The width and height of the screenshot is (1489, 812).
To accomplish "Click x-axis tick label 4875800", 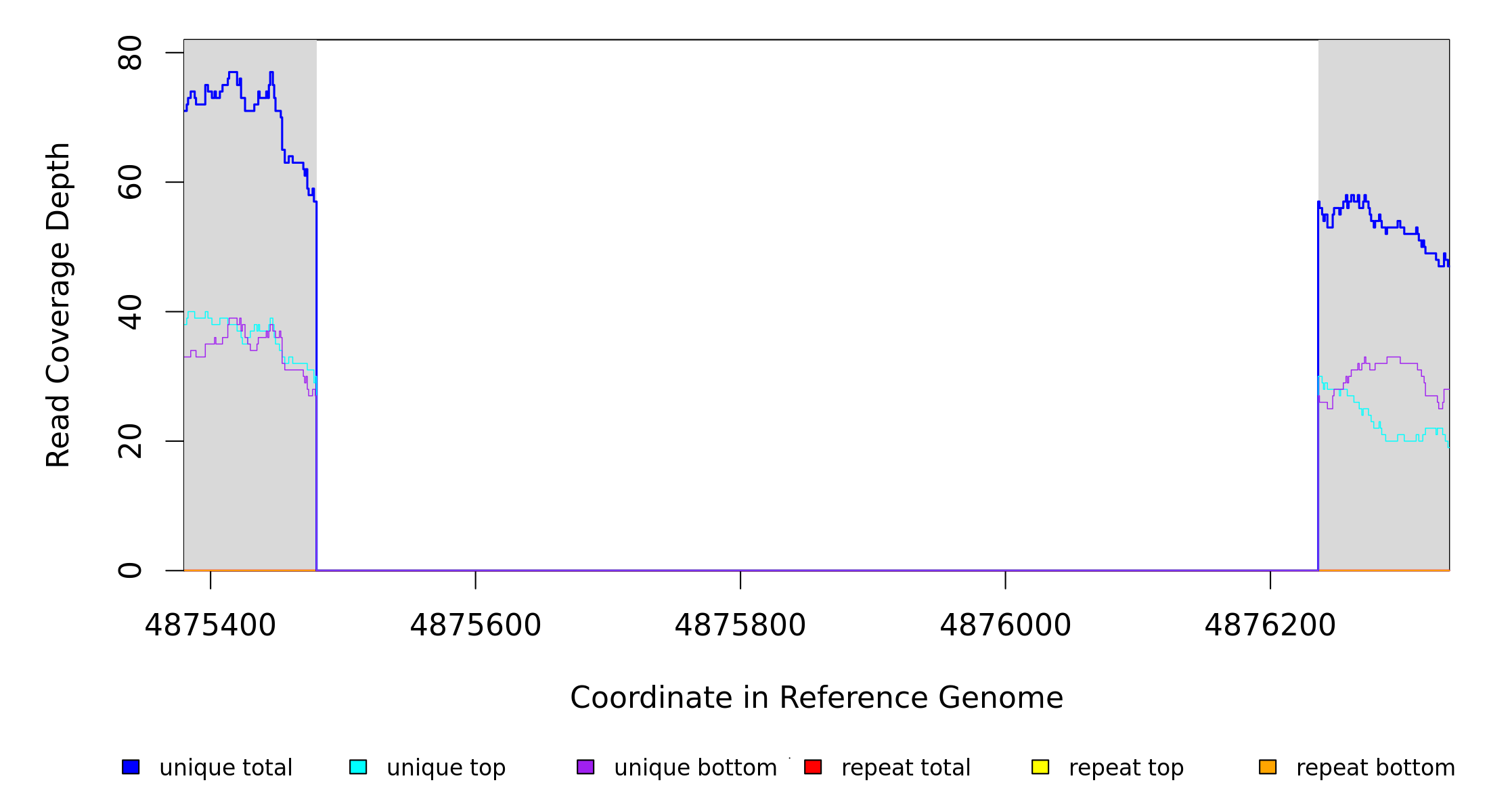I will 740,625.
